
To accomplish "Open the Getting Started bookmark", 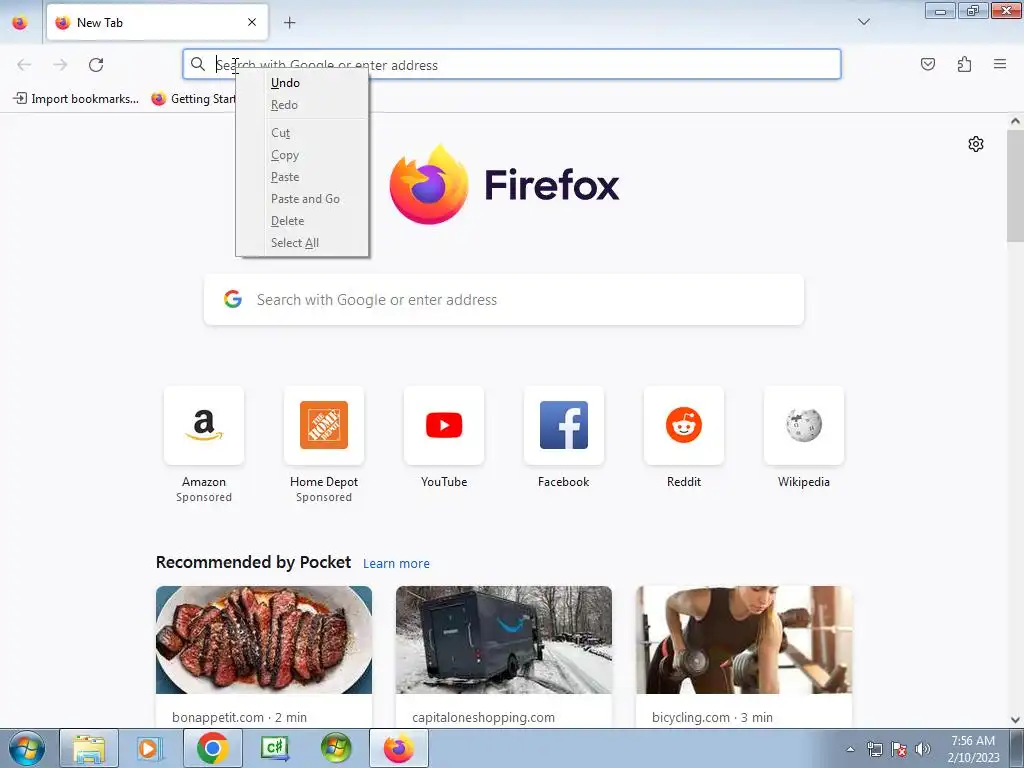I will [193, 99].
